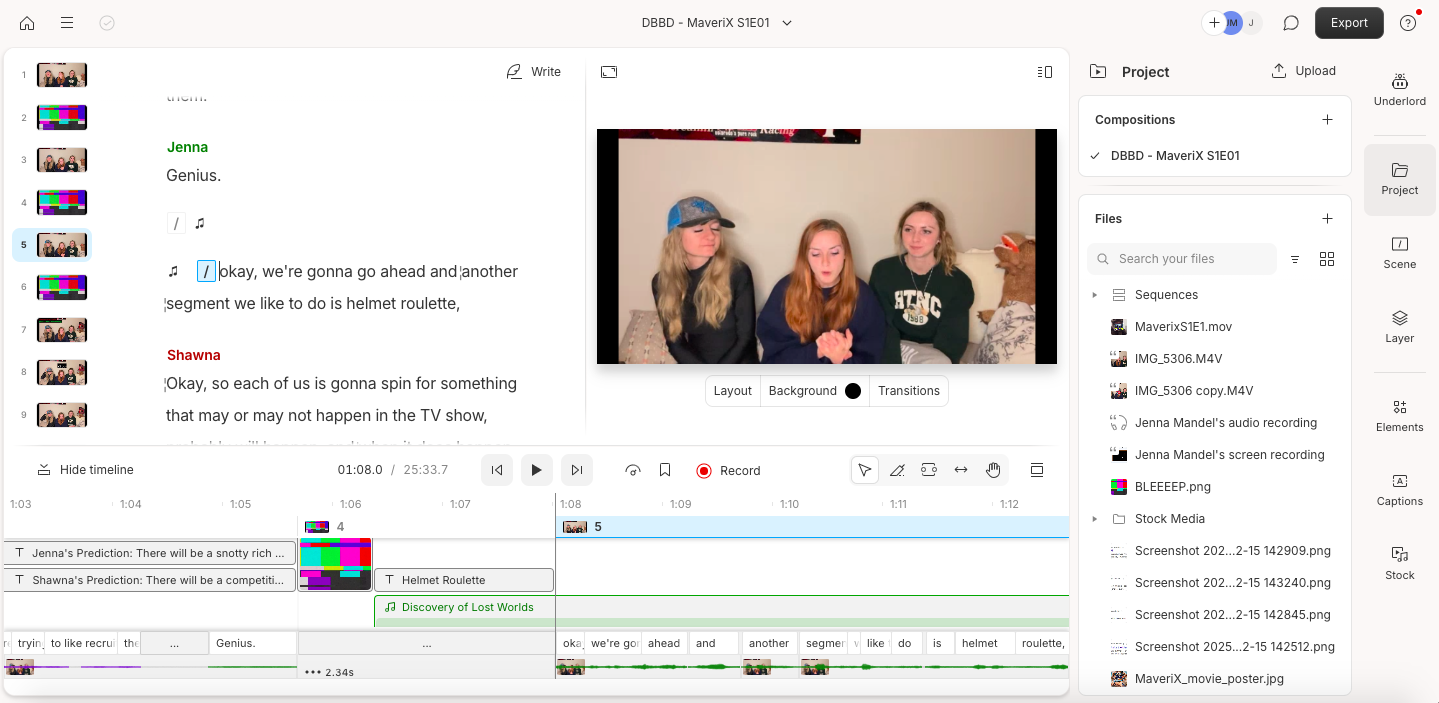Open the Elements sidebar tab
This screenshot has height=703, width=1439.
click(x=1399, y=416)
